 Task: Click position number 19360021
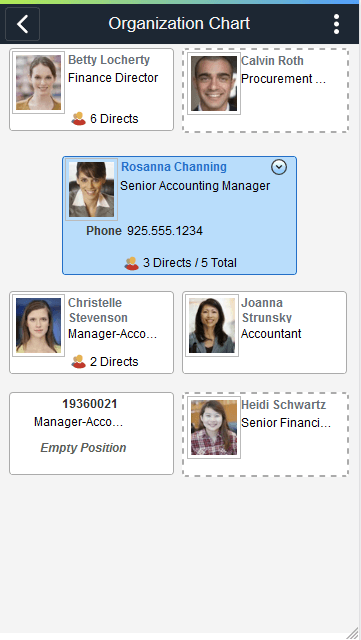tap(90, 404)
